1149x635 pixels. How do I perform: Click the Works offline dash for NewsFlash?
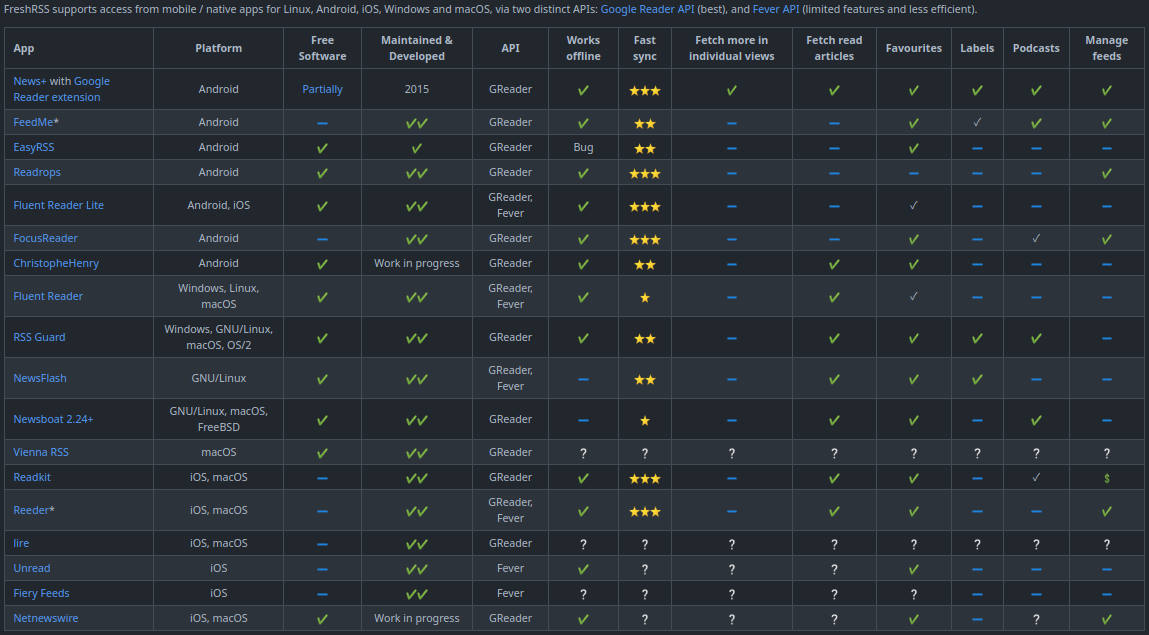583,379
